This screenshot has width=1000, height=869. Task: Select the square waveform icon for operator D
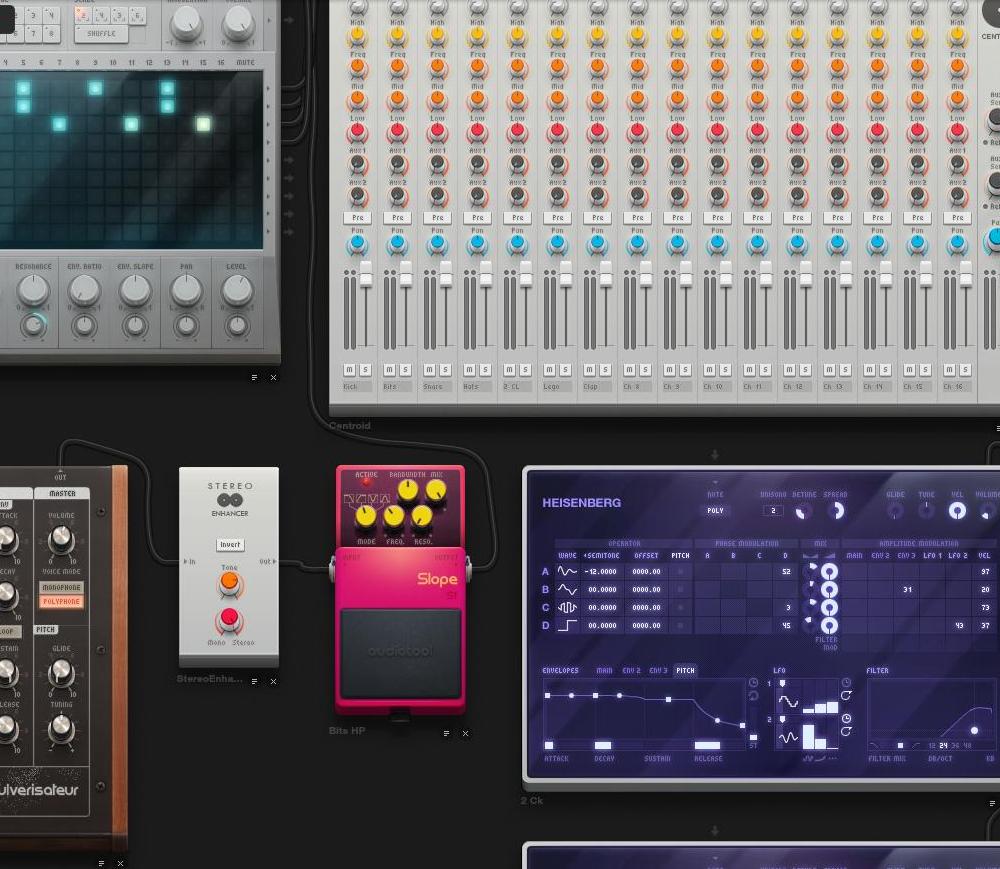point(567,624)
